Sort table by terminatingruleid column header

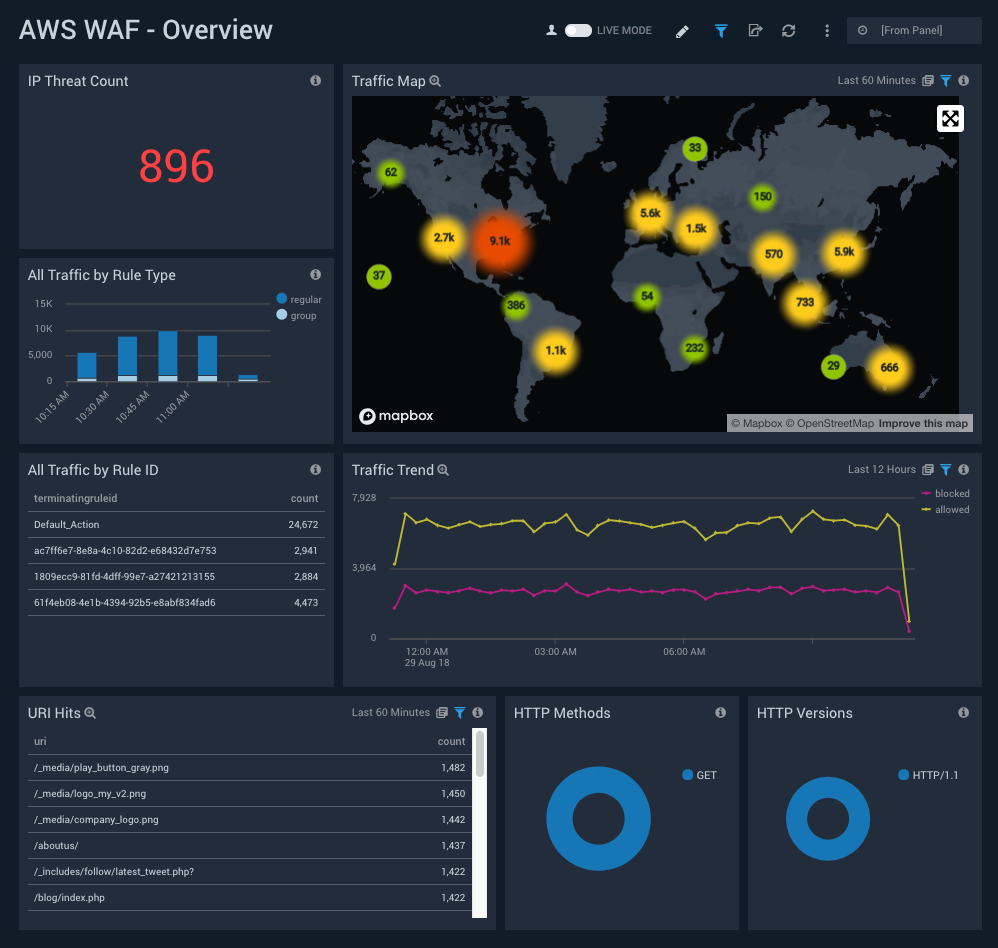pyautogui.click(x=76, y=498)
